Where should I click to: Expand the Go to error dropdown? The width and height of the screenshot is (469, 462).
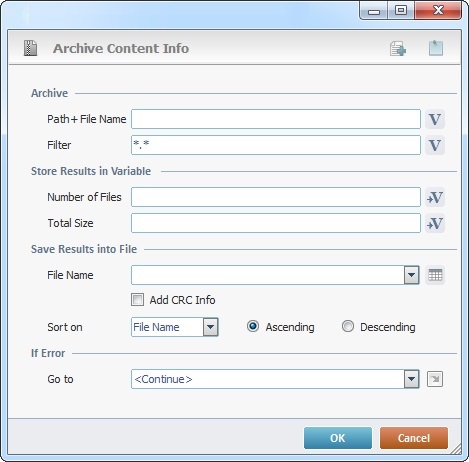coord(412,379)
